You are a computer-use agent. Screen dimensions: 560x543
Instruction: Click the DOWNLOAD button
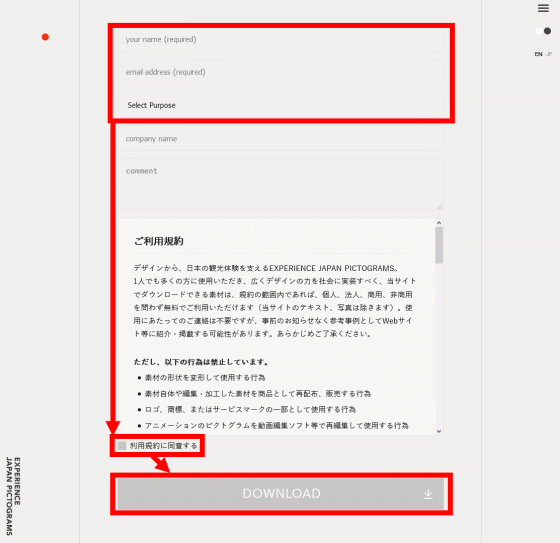[281, 494]
